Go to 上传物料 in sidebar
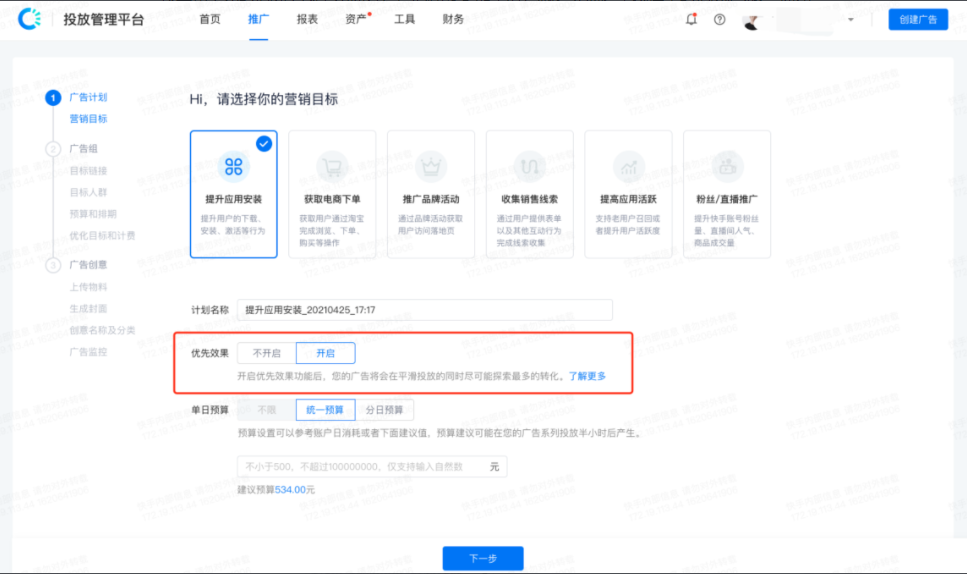967x574 pixels. (88, 287)
